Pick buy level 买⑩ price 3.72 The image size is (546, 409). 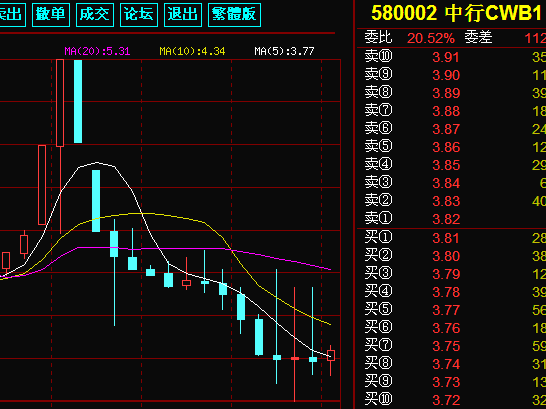[x=446, y=400]
